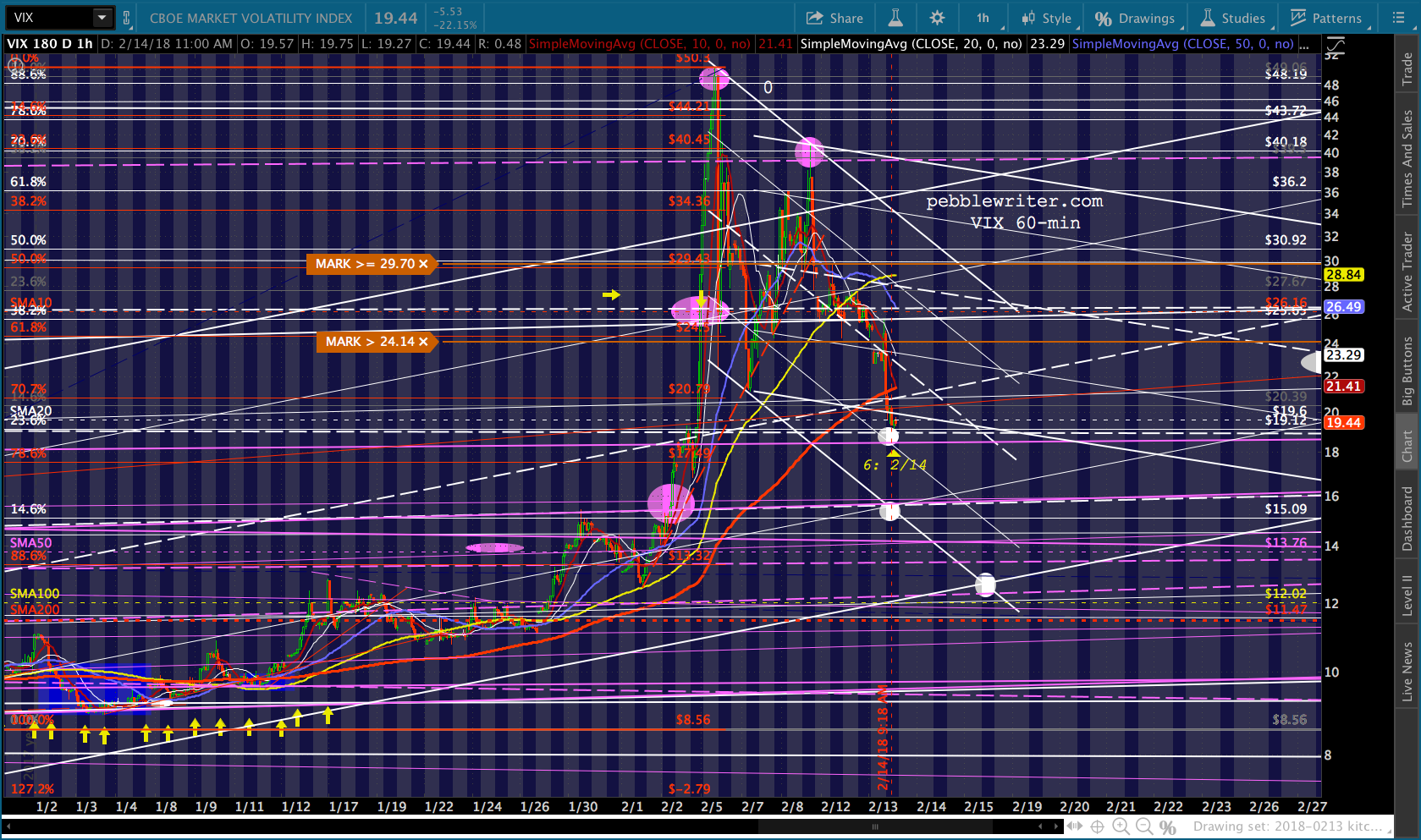This screenshot has width=1421, height=840.
Task: Click the list icon at toolbar end
Action: pos(1398,18)
